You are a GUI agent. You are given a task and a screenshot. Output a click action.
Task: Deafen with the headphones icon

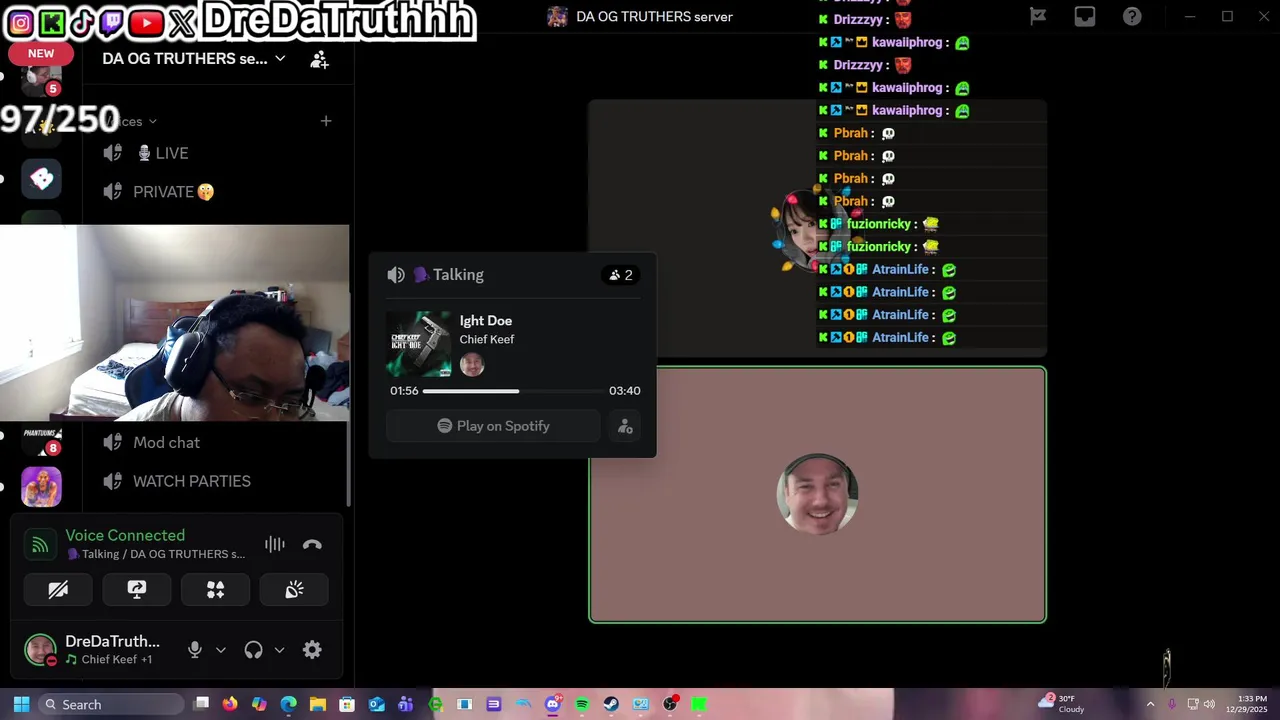click(x=253, y=650)
